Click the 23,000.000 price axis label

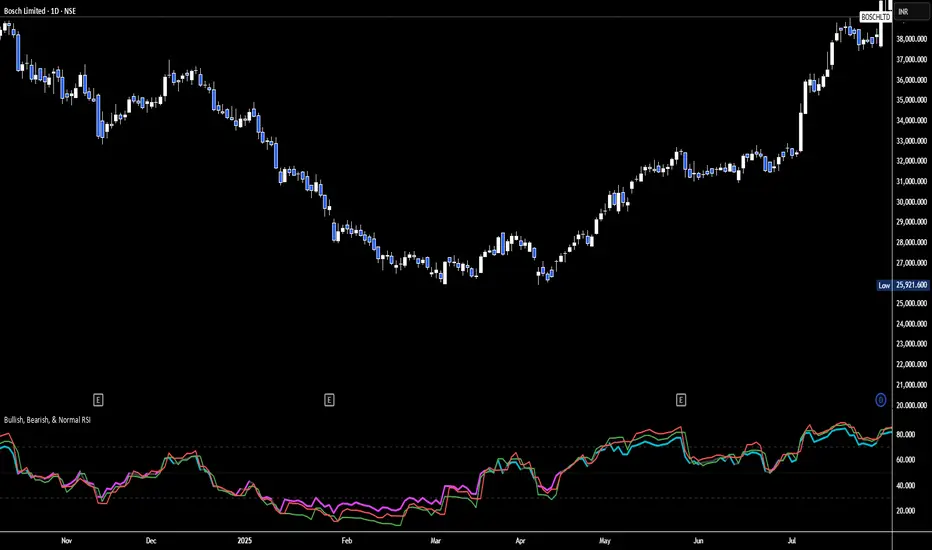tap(912, 344)
